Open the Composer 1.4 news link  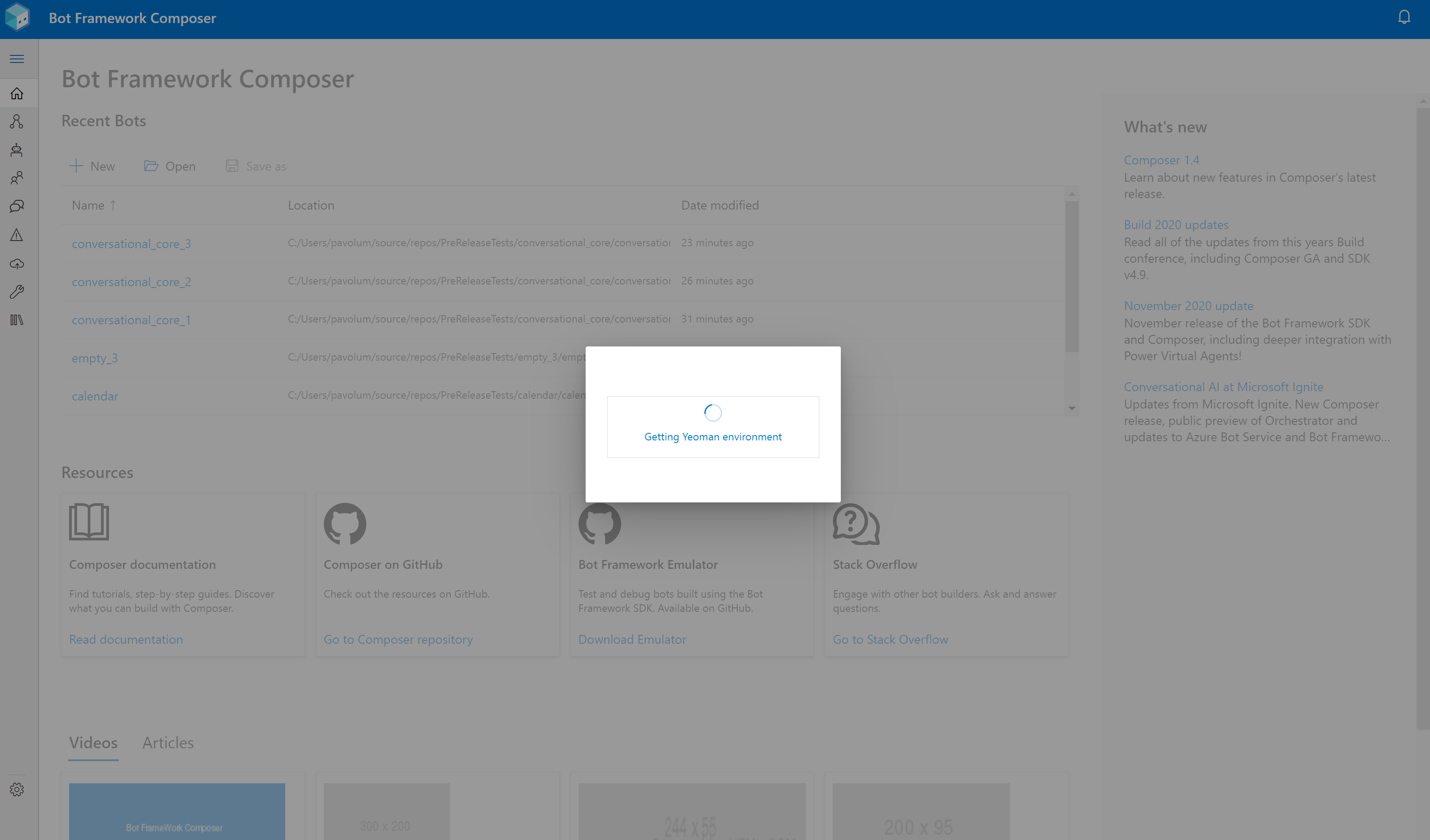[x=1161, y=160]
